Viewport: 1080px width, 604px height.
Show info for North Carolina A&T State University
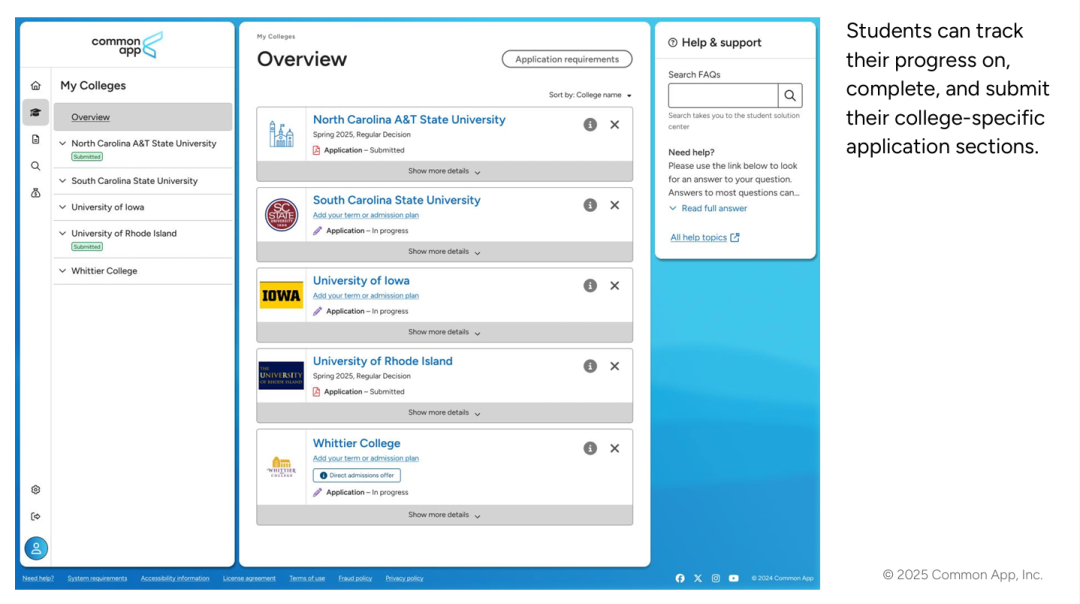590,125
